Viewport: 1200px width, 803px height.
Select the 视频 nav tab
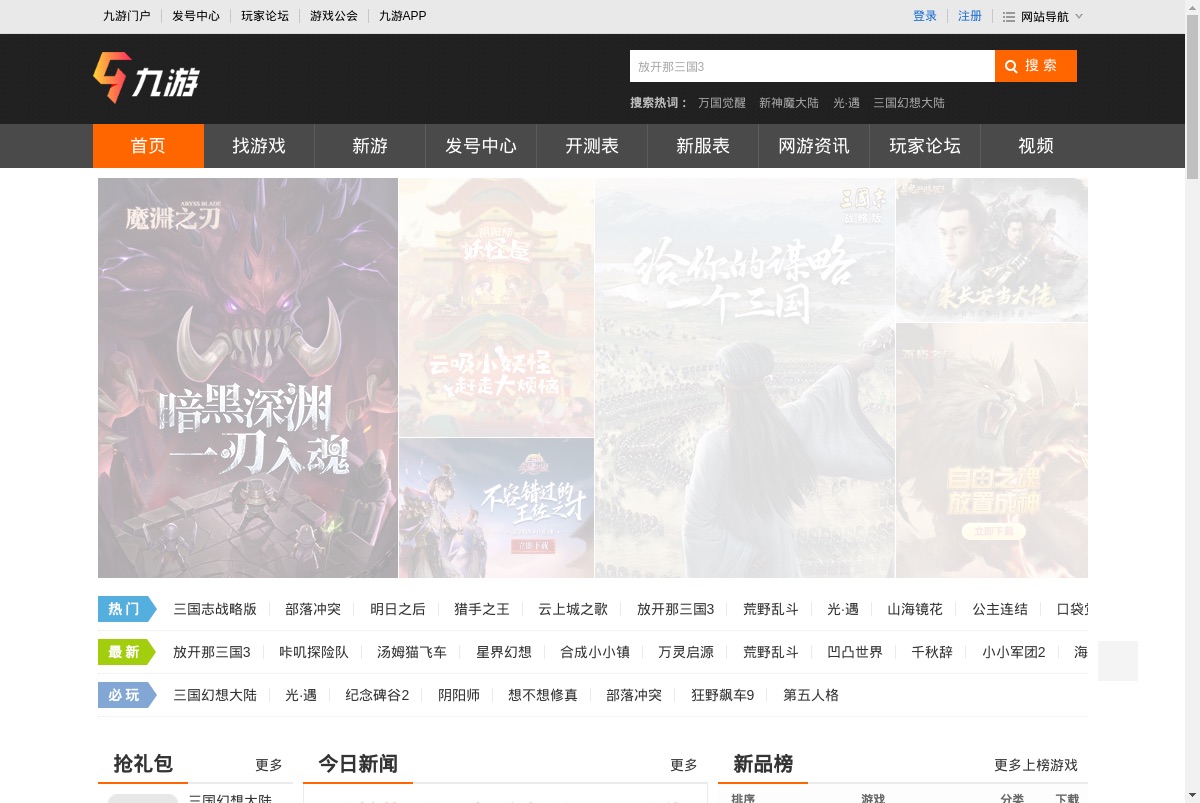click(1036, 146)
